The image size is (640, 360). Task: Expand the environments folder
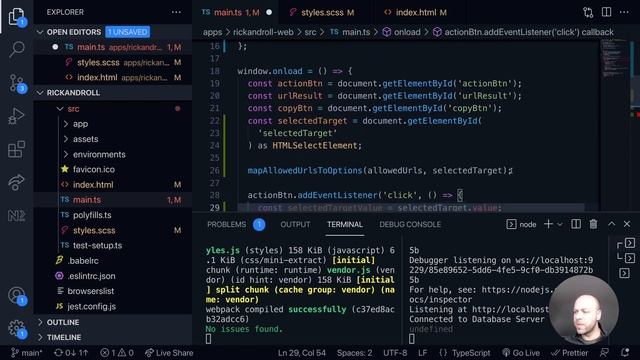pos(113,154)
